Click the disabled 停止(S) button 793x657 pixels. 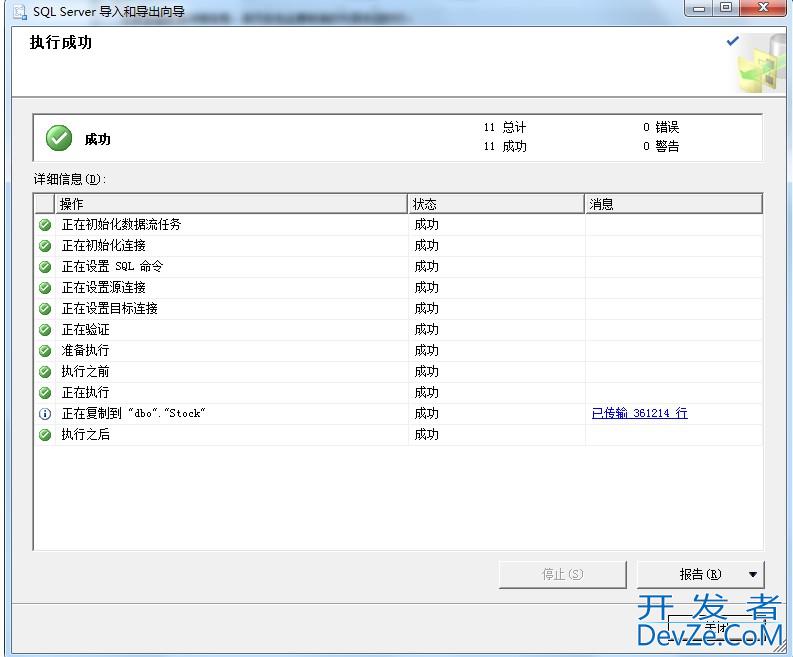tap(562, 575)
